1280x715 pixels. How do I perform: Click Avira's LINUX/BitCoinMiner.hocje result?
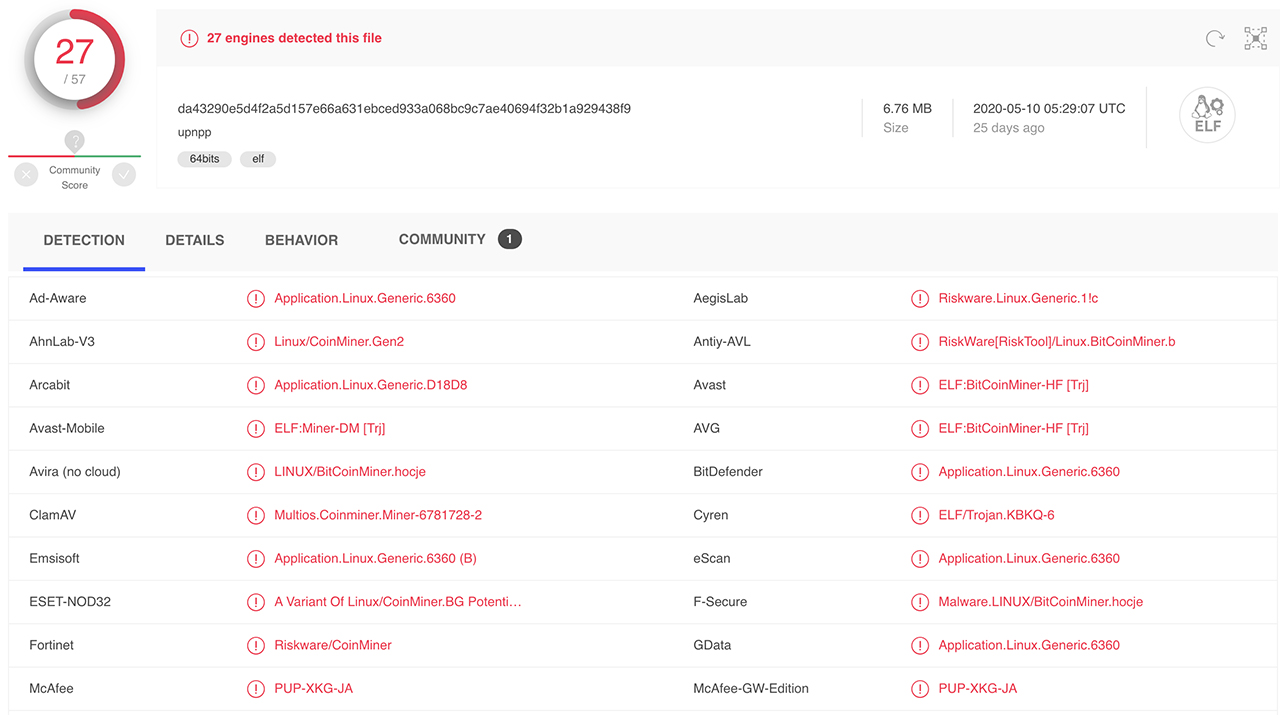350,472
